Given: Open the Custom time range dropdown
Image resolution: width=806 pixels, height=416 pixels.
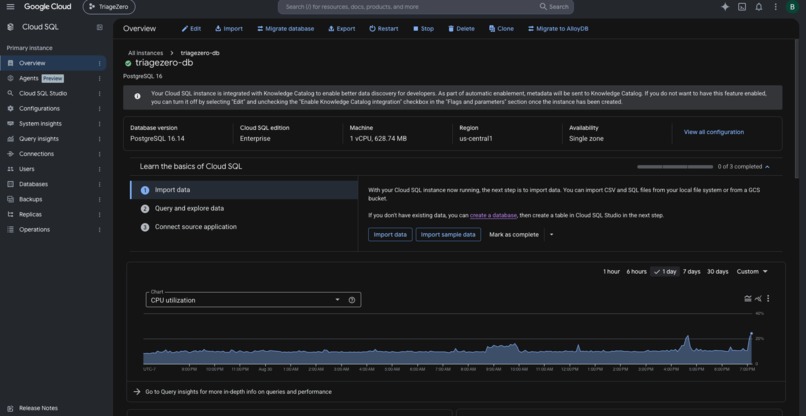Looking at the screenshot, I should tap(752, 272).
